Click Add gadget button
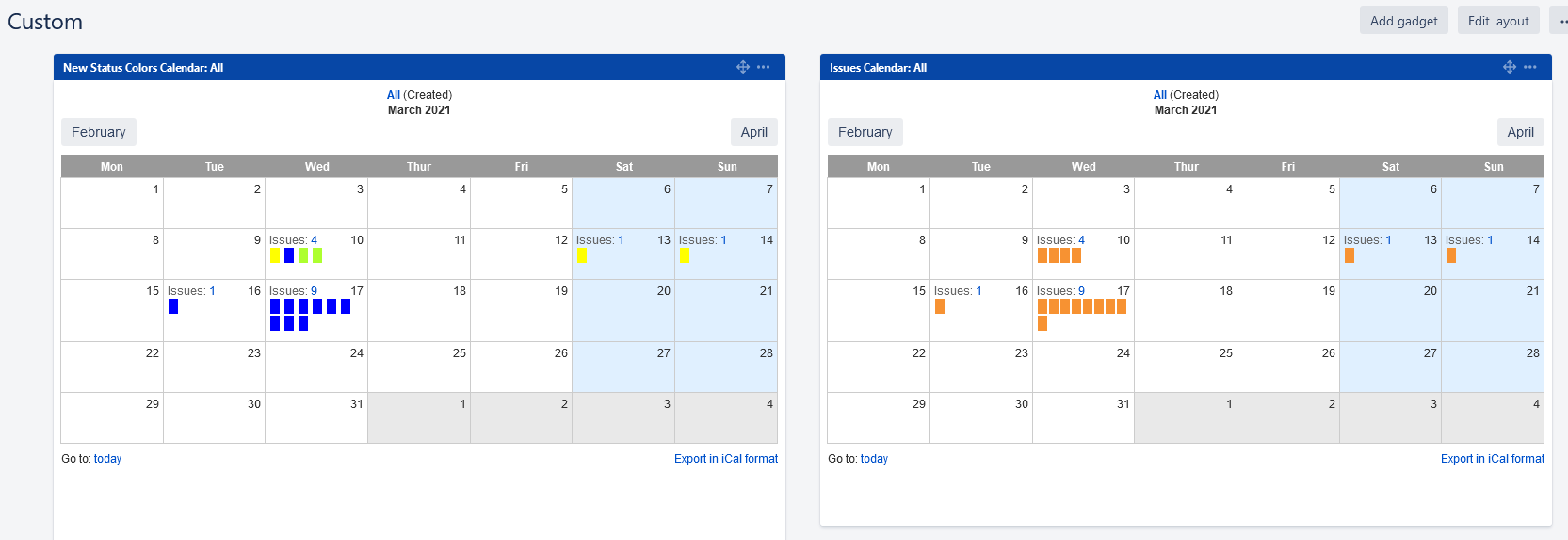1568x540 pixels. coord(1403,21)
